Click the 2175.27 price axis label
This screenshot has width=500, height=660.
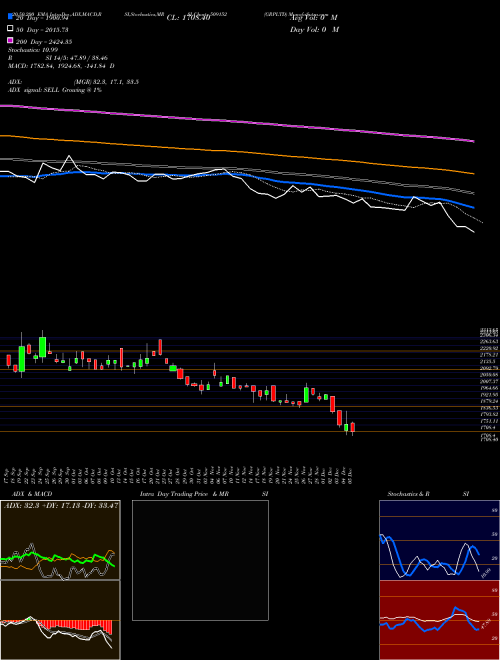tap(489, 355)
